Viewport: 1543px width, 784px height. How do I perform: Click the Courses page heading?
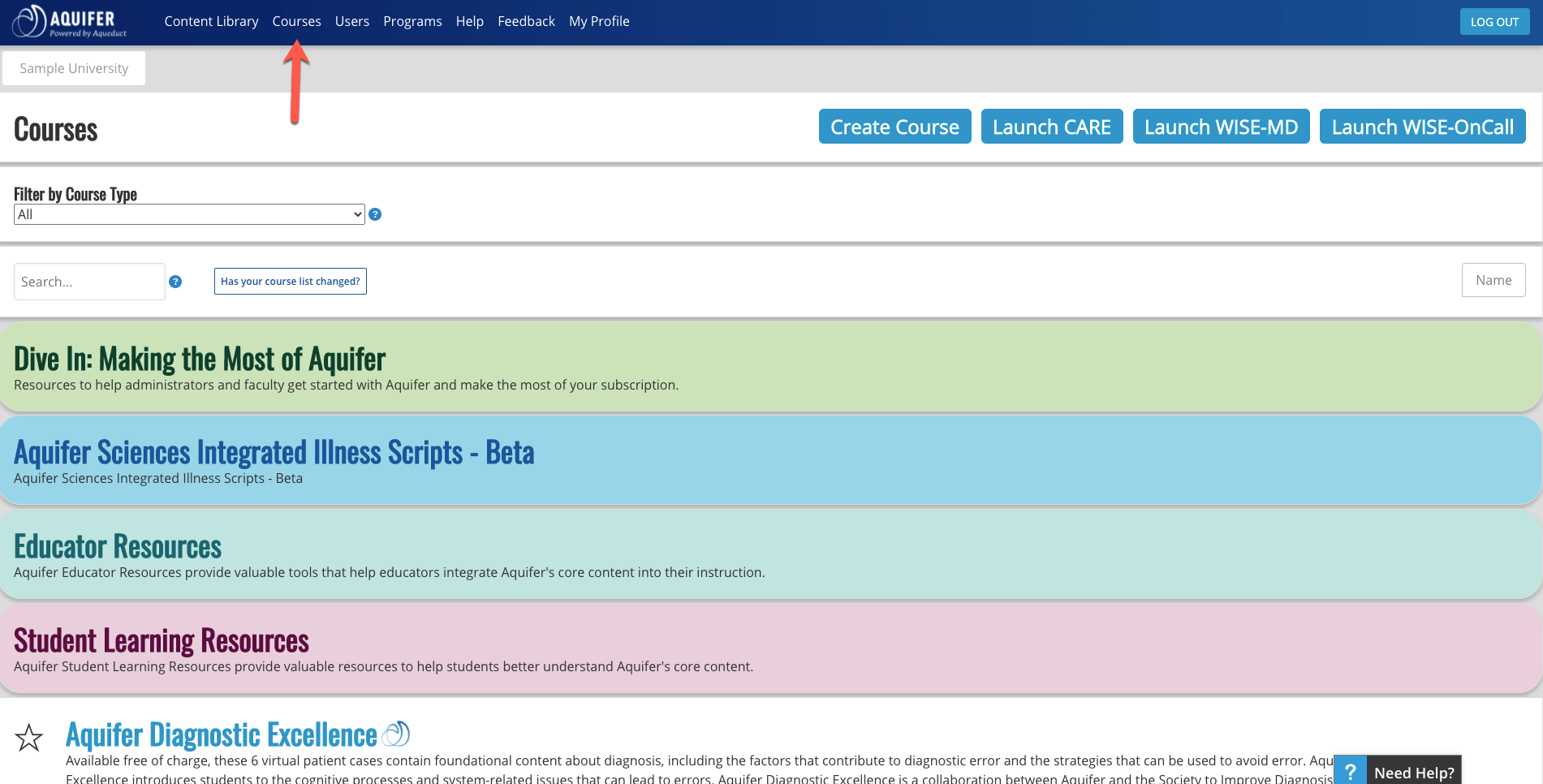tap(56, 130)
